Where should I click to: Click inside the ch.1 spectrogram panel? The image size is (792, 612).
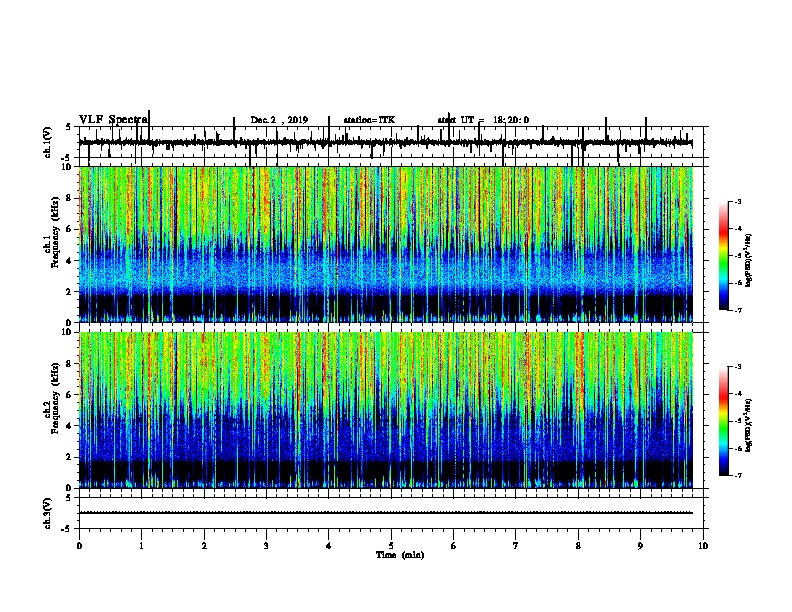386,244
